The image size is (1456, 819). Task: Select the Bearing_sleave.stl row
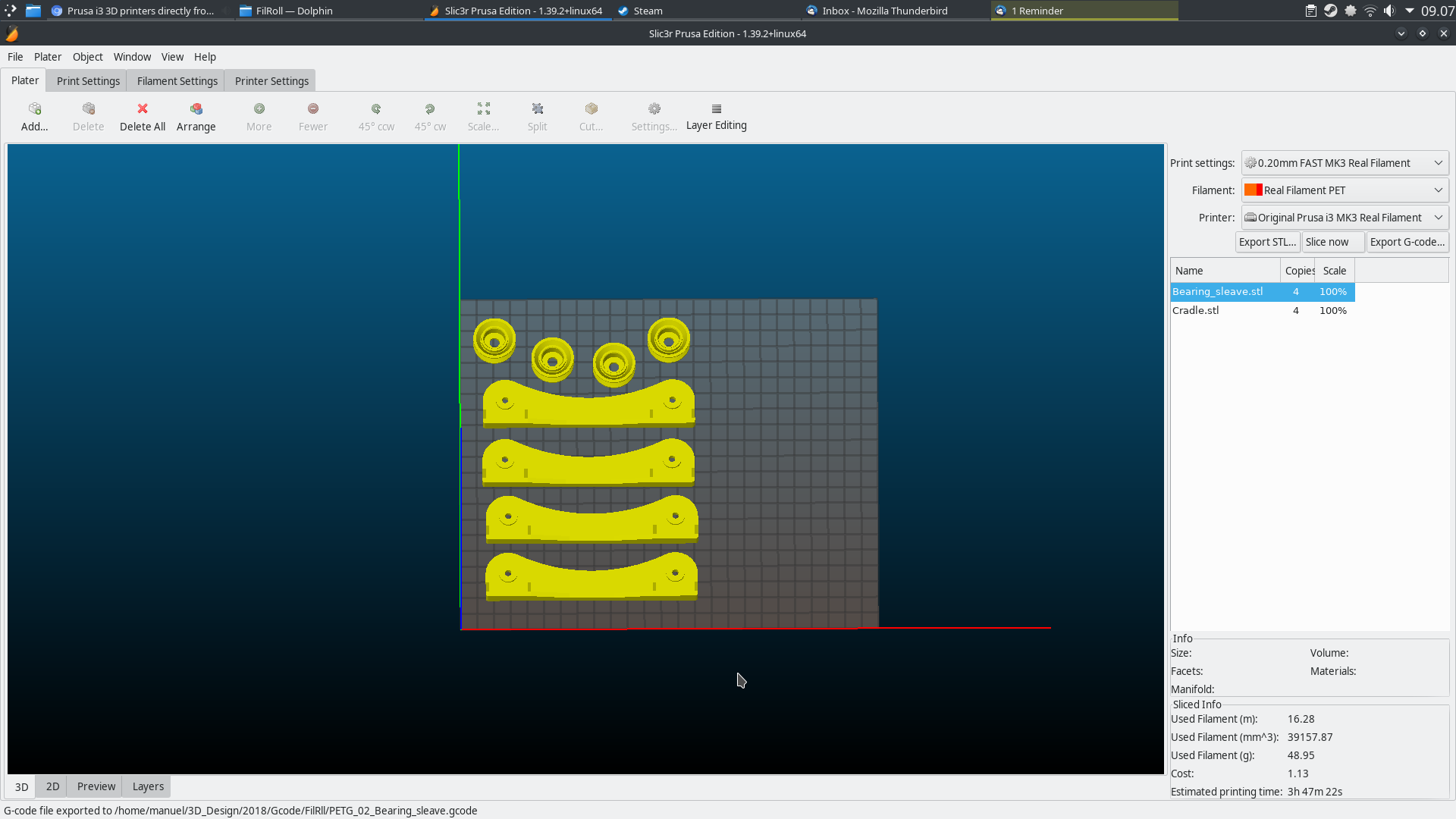coord(1263,292)
